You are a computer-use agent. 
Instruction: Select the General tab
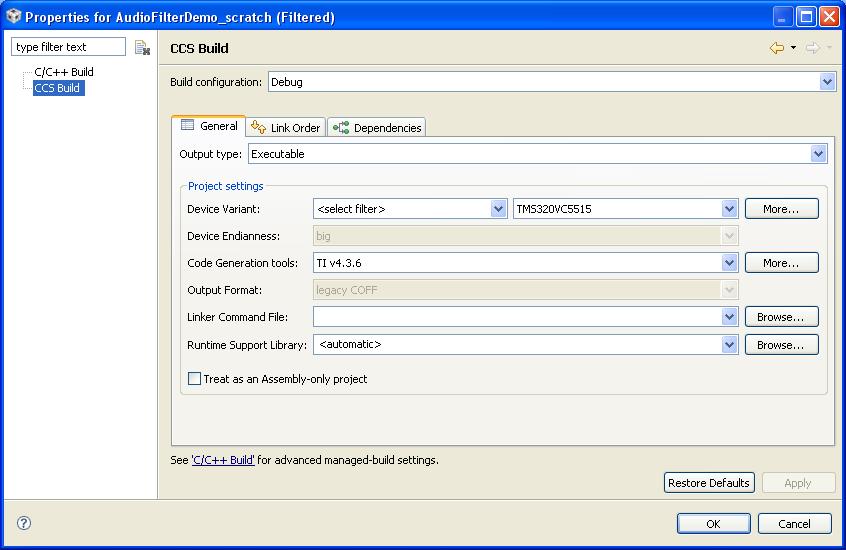(x=209, y=126)
